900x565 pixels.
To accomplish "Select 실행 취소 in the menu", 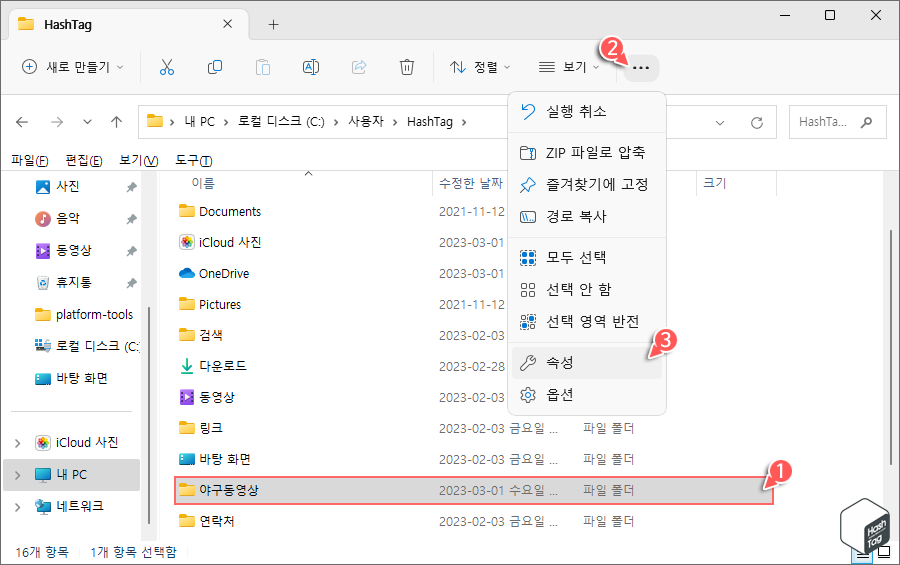I will (587, 111).
